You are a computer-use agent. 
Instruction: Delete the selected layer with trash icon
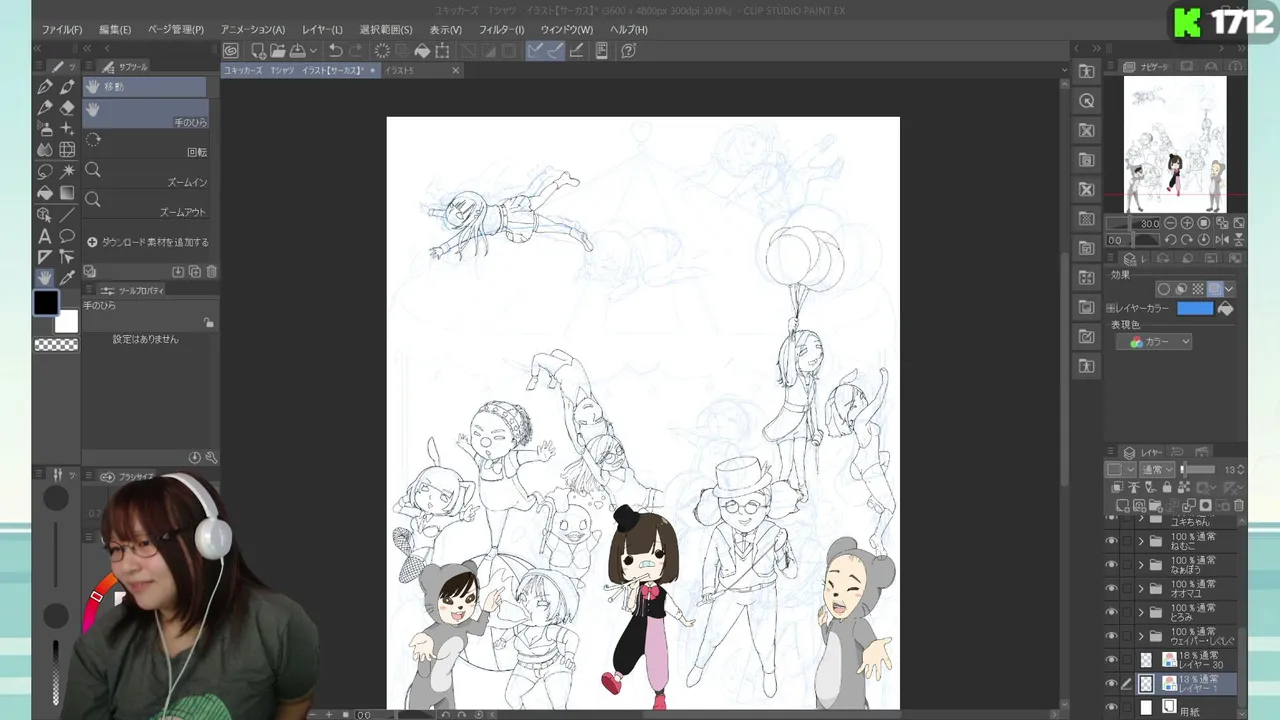pyautogui.click(x=1239, y=506)
